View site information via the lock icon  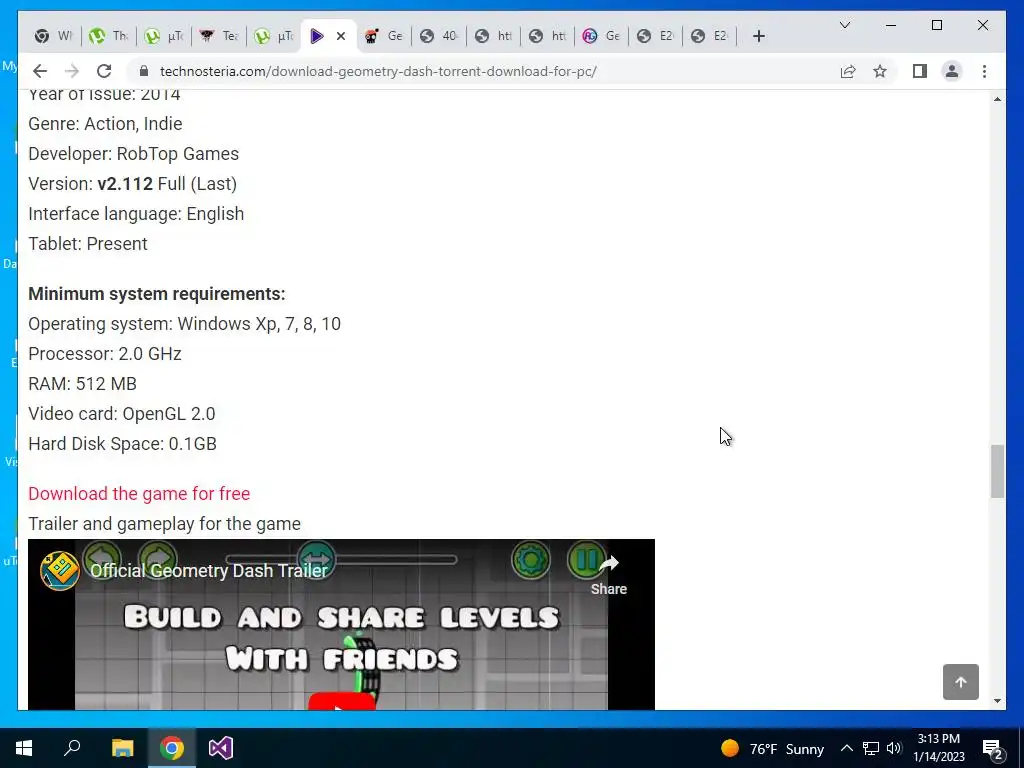point(144,71)
